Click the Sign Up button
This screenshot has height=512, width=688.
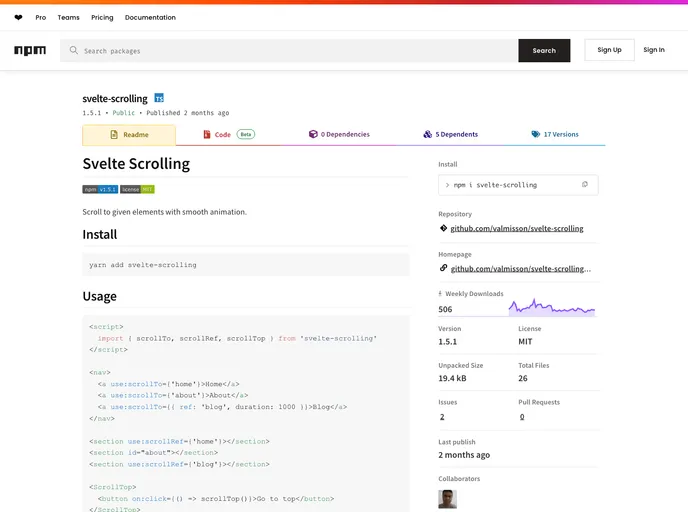[609, 50]
